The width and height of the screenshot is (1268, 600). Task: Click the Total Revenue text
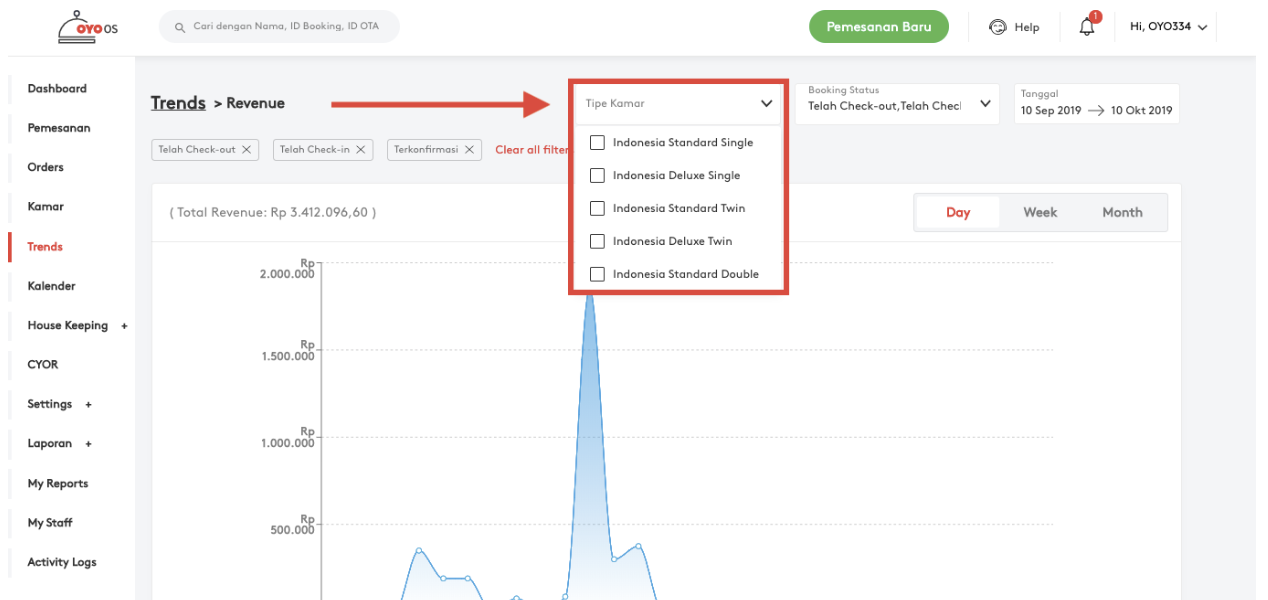273,212
